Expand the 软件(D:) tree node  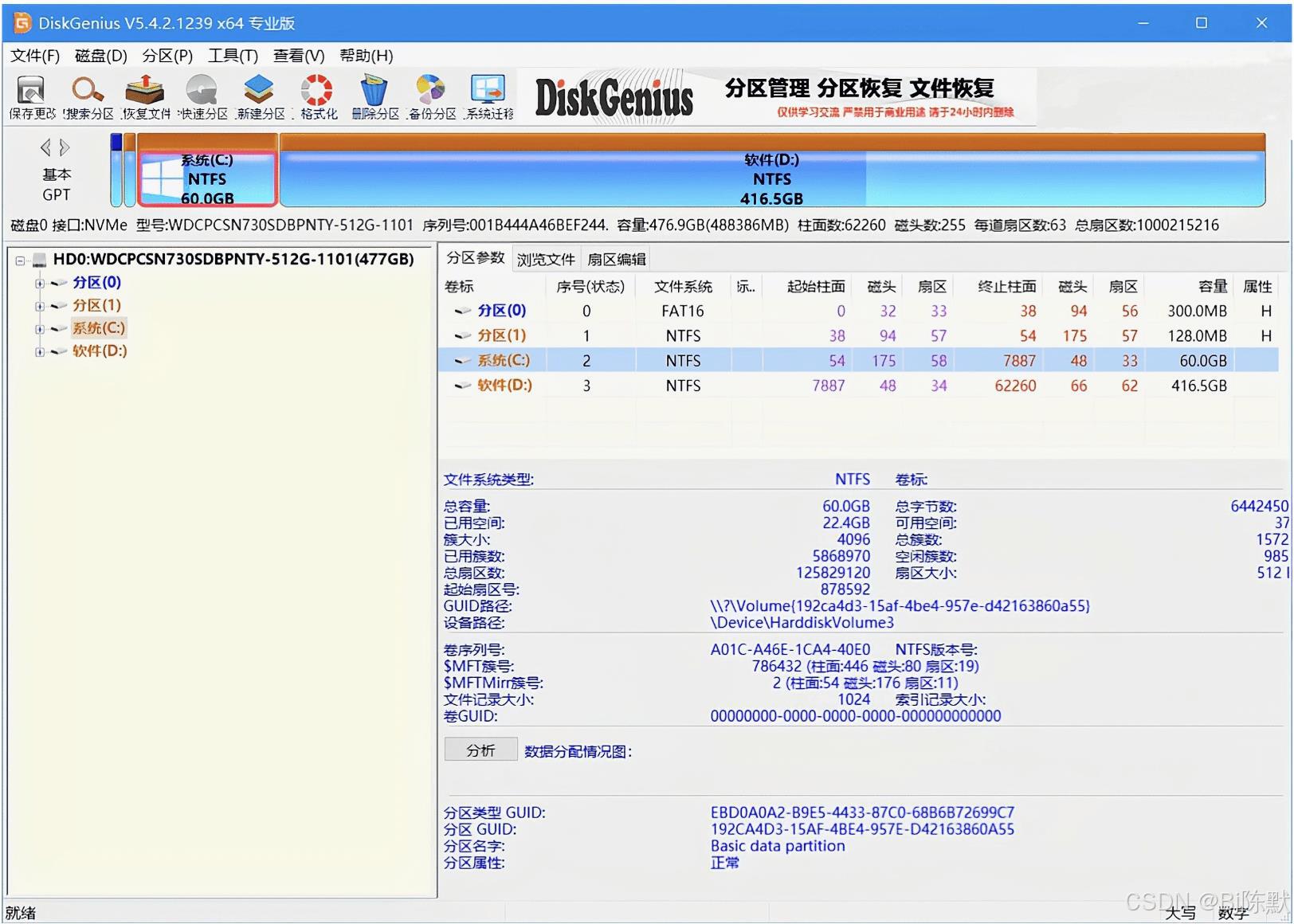coord(39,352)
